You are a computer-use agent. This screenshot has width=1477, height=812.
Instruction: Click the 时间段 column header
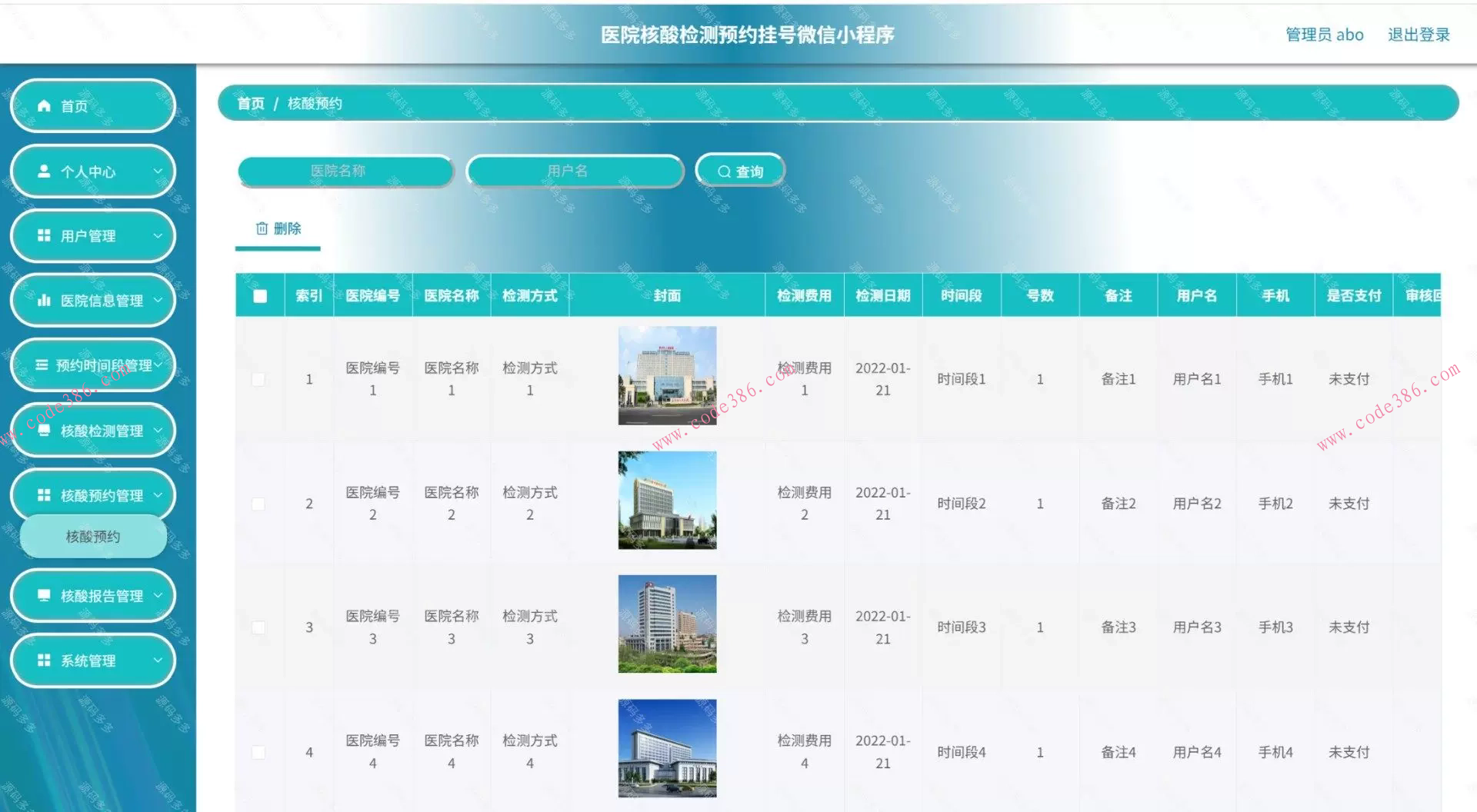tap(962, 295)
